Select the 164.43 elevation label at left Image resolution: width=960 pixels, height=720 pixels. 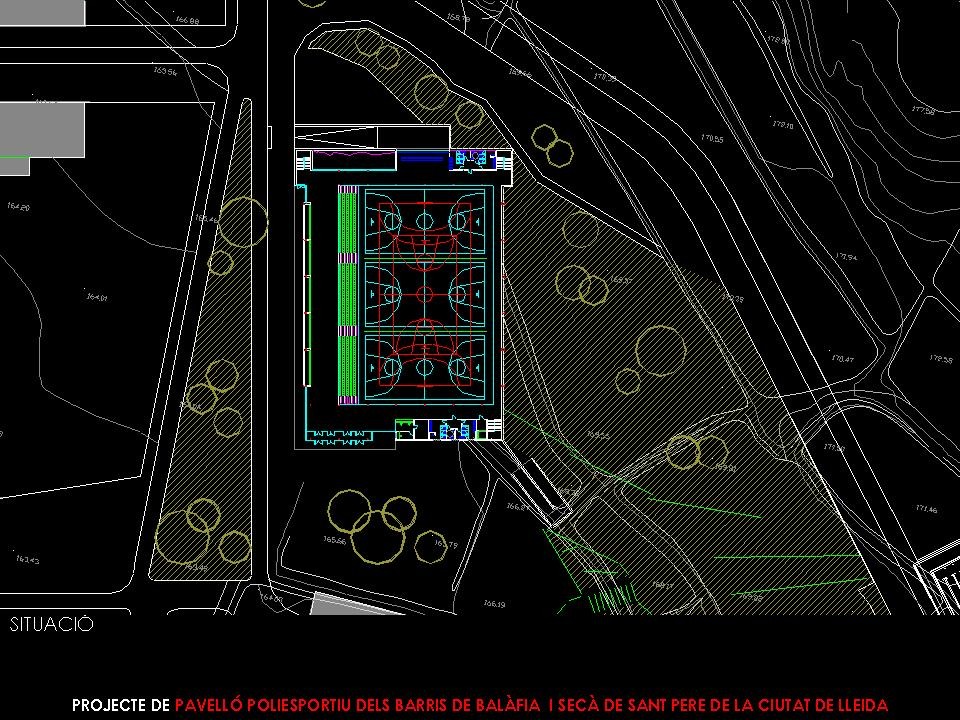click(27, 559)
